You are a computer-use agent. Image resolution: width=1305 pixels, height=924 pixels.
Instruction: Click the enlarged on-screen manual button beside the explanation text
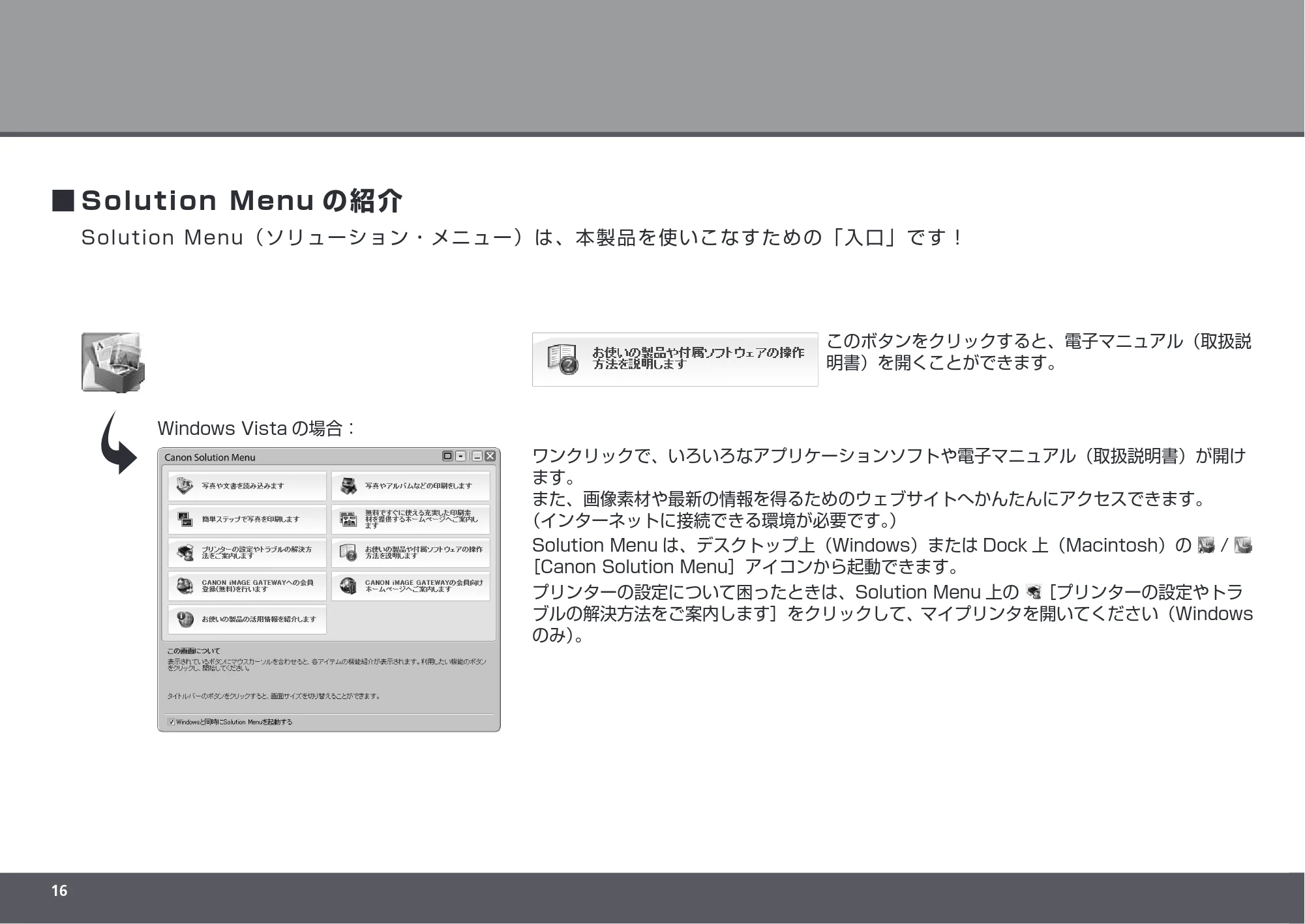coord(675,359)
